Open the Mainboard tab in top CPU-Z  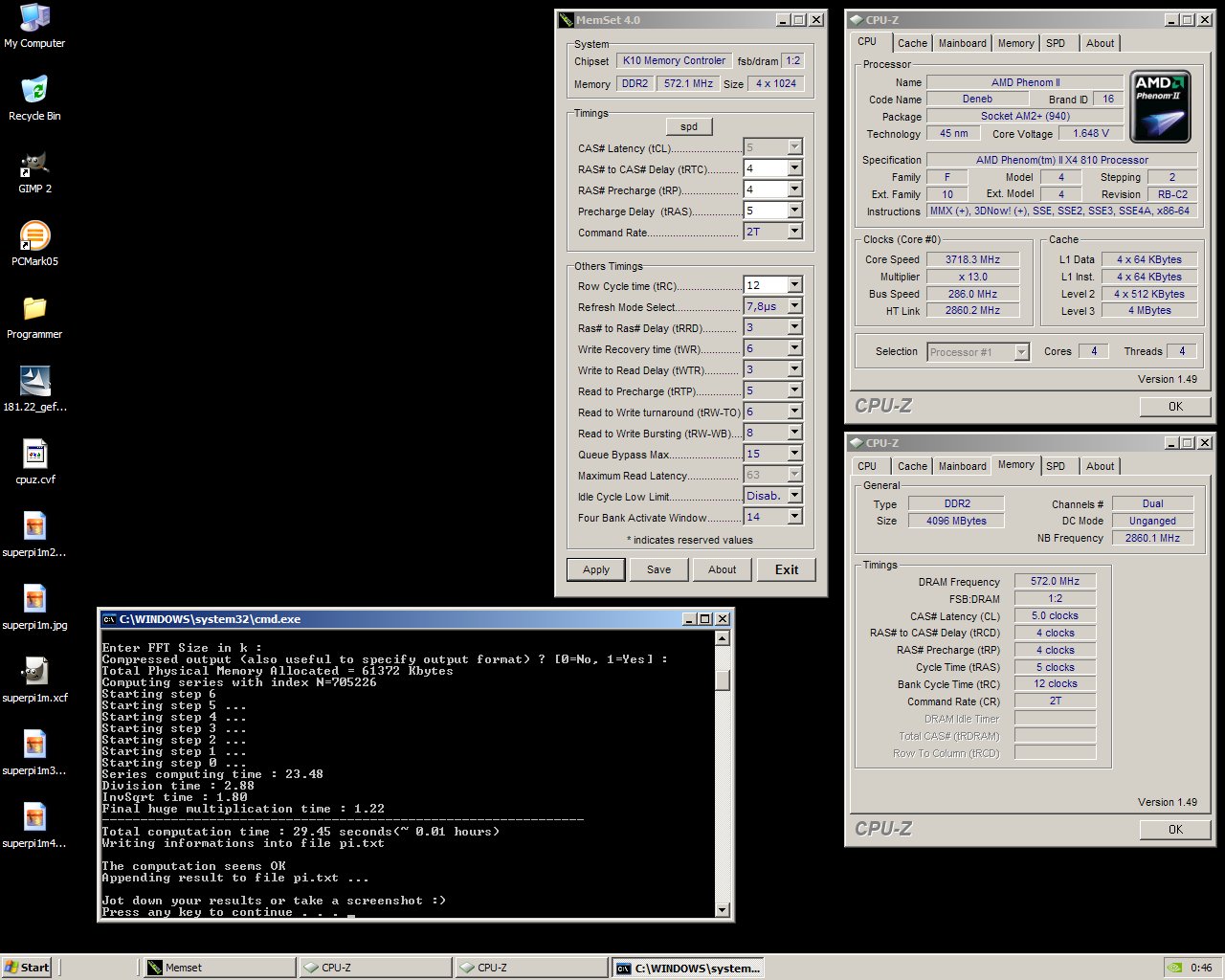pos(962,43)
